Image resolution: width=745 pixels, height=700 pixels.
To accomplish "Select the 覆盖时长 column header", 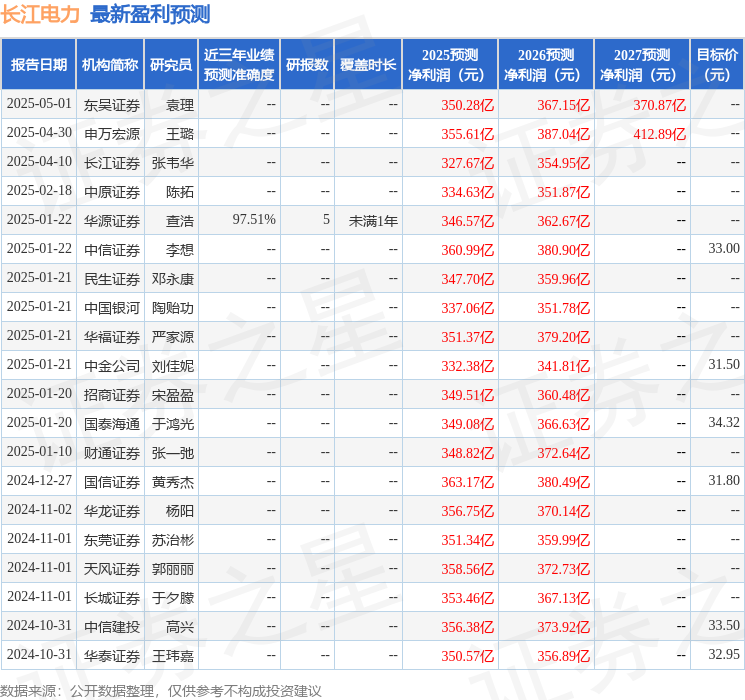I will pos(368,64).
